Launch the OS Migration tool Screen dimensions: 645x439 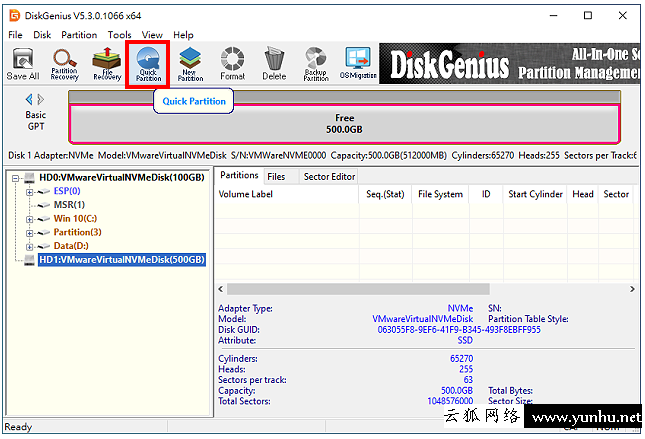358,63
